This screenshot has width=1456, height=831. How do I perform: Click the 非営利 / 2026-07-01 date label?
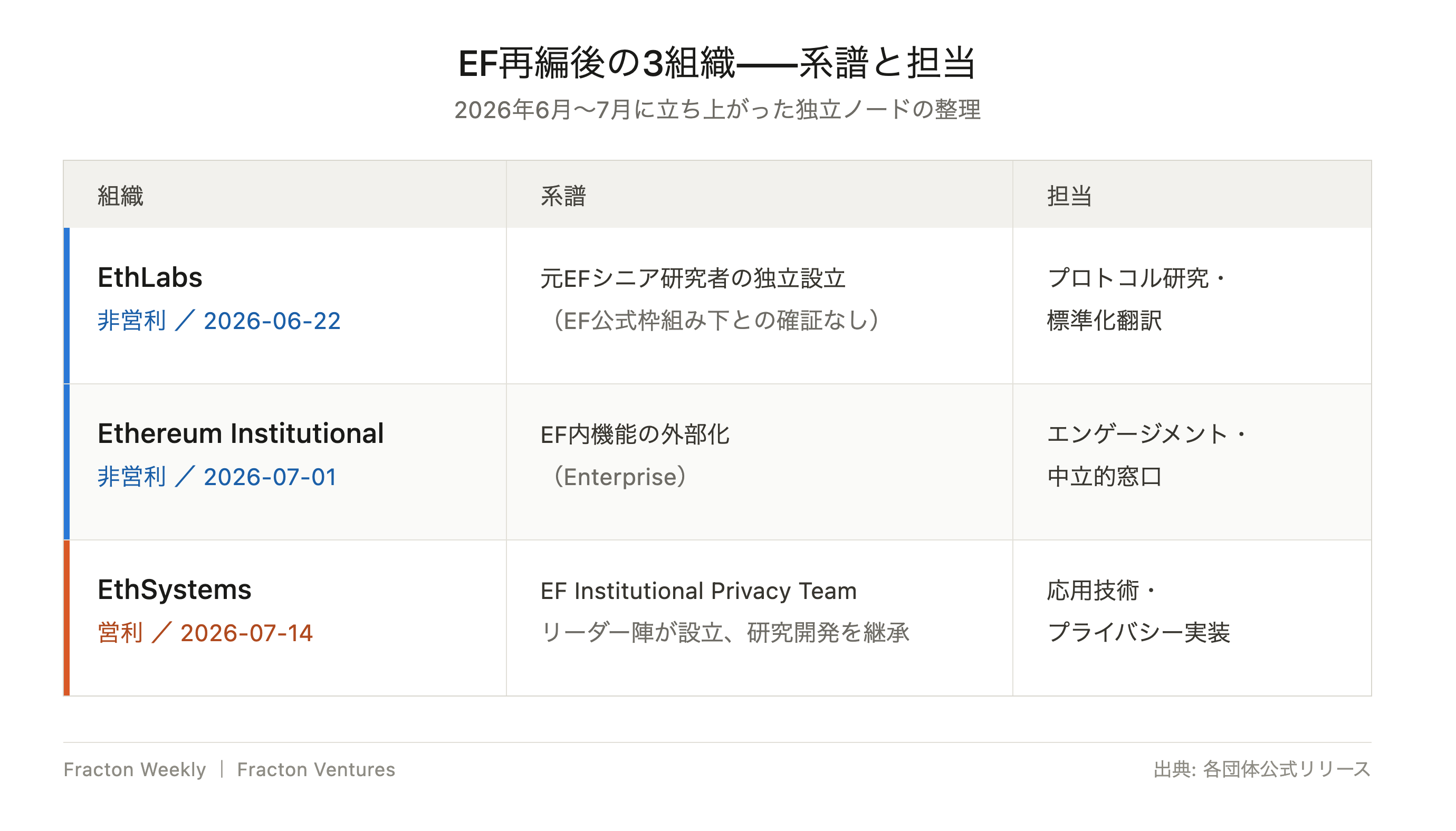click(217, 477)
